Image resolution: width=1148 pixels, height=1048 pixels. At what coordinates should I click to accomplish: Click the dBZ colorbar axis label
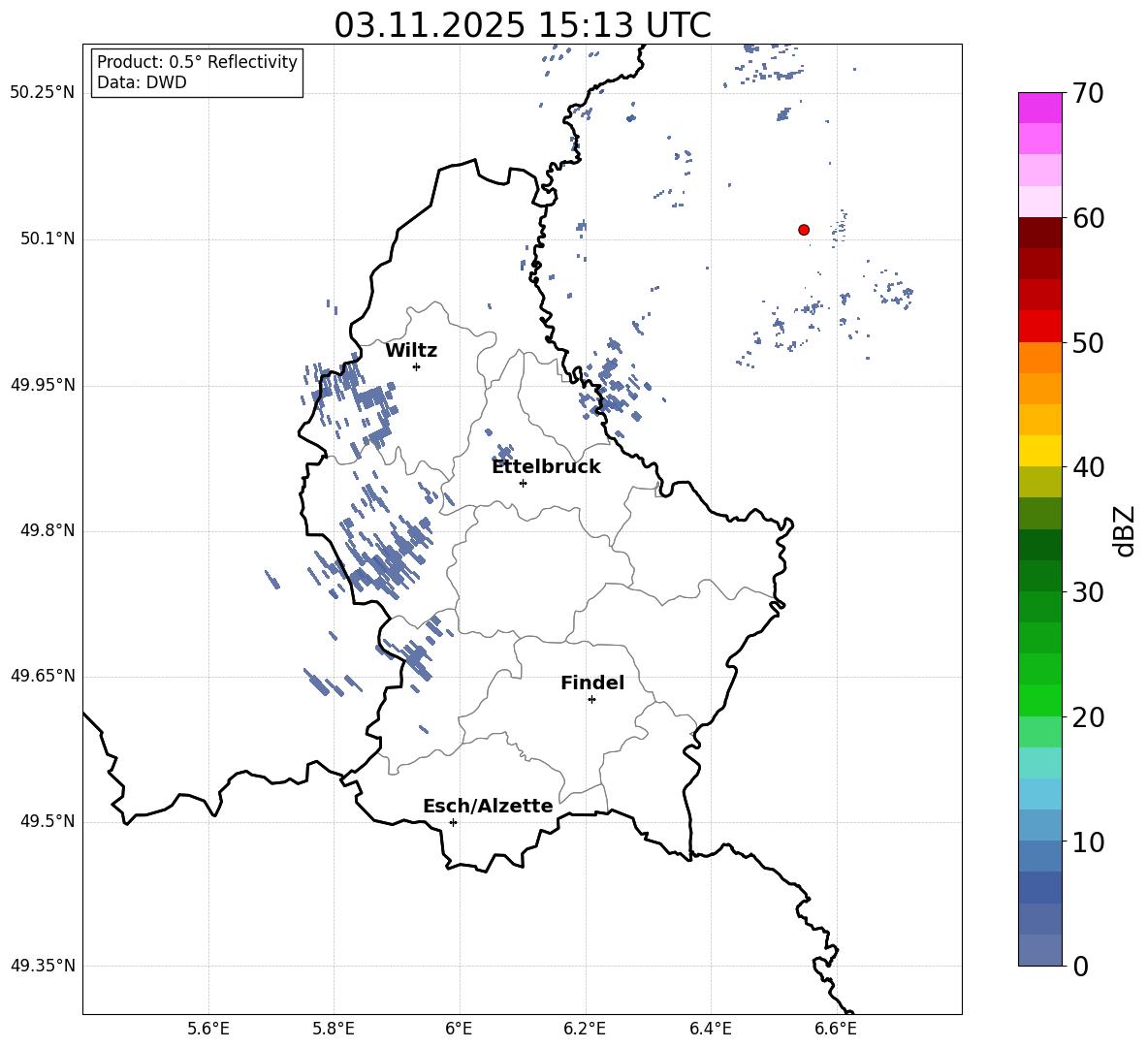click(1126, 530)
